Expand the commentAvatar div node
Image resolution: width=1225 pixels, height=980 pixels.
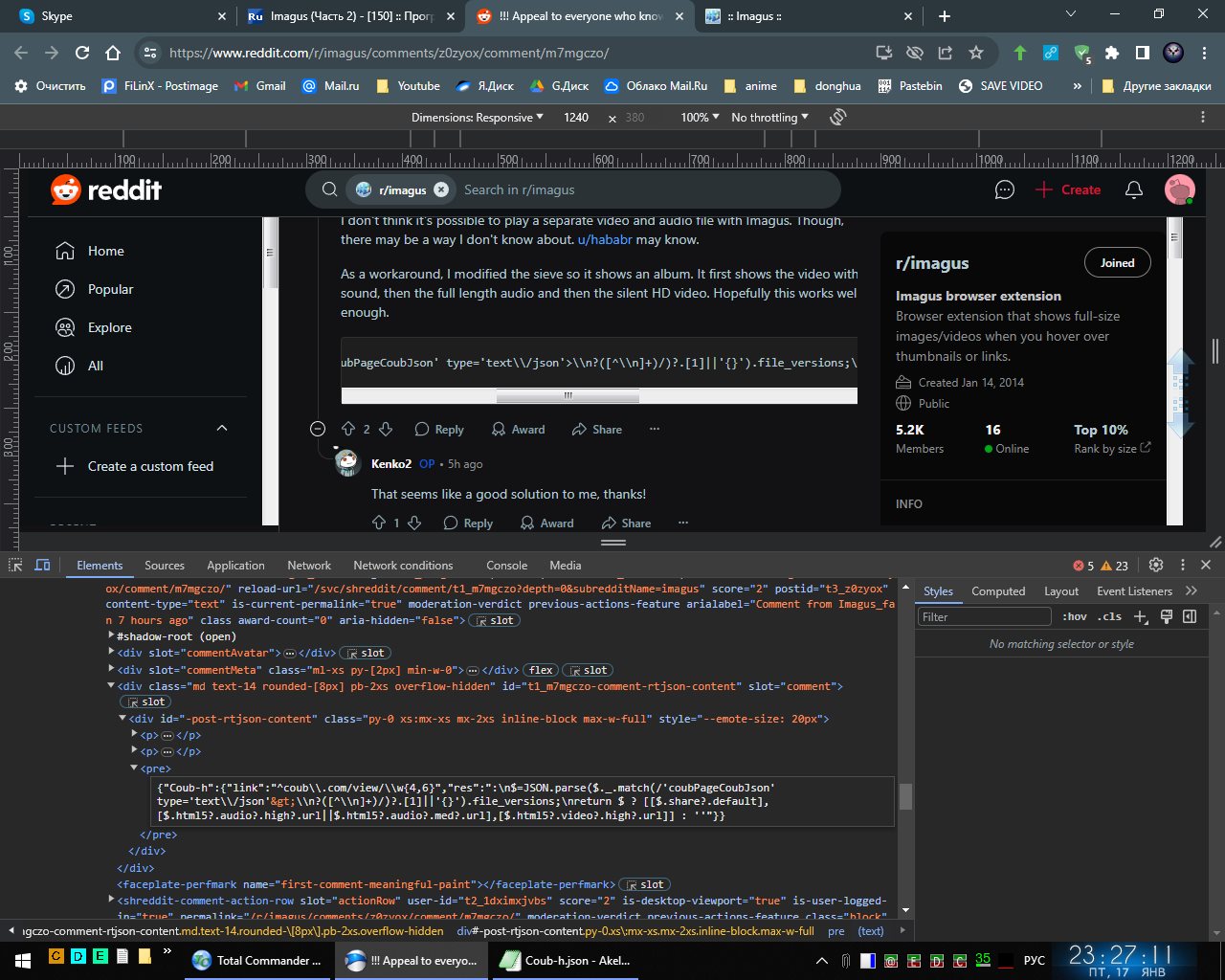[x=112, y=653]
